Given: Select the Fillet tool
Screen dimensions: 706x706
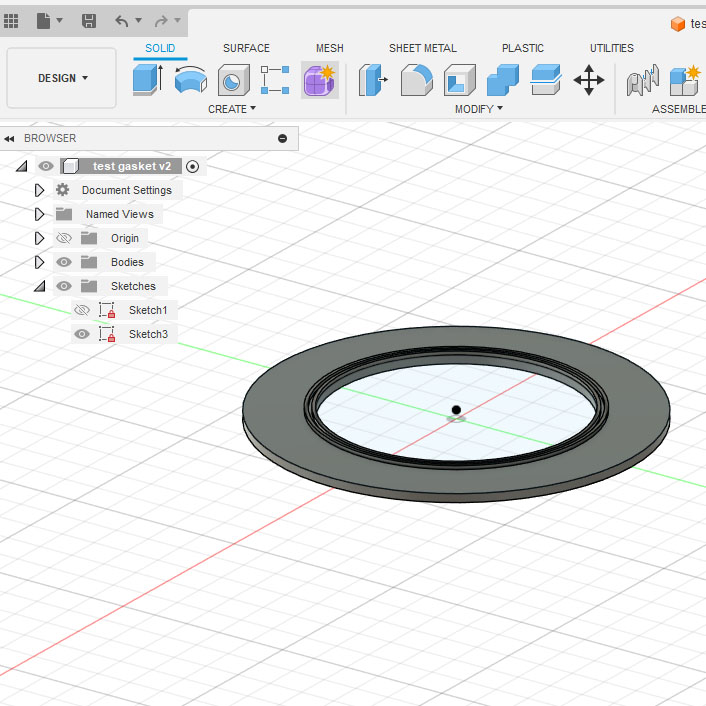Looking at the screenshot, I should (416, 80).
